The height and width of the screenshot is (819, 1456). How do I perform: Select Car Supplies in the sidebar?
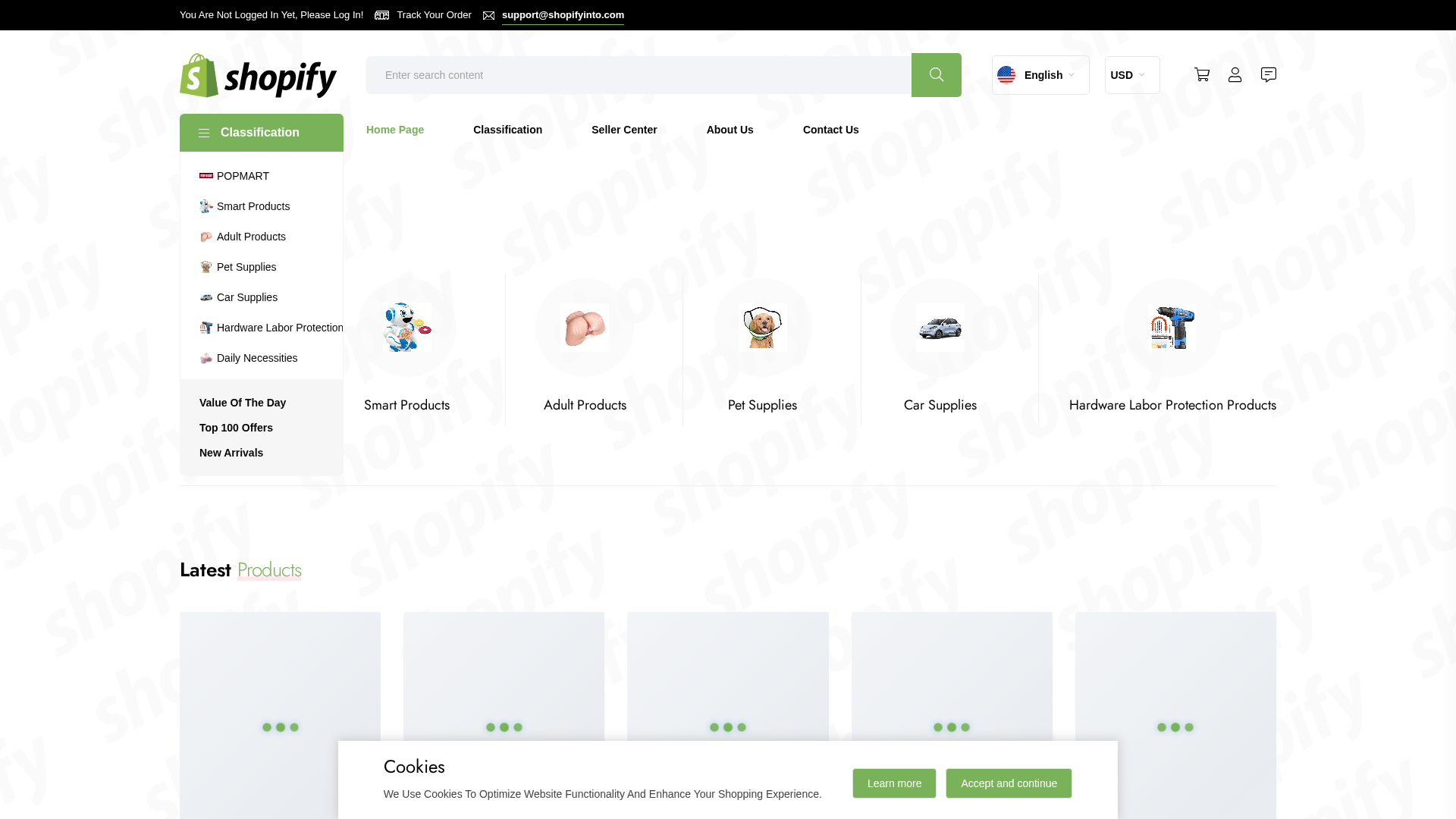tap(247, 297)
